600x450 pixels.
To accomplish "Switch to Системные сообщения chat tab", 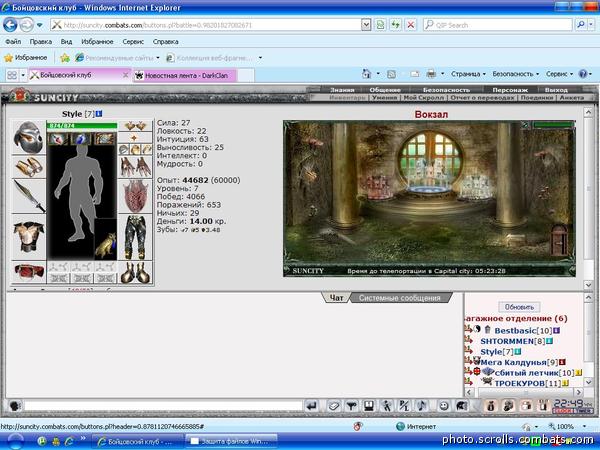I will point(399,298).
